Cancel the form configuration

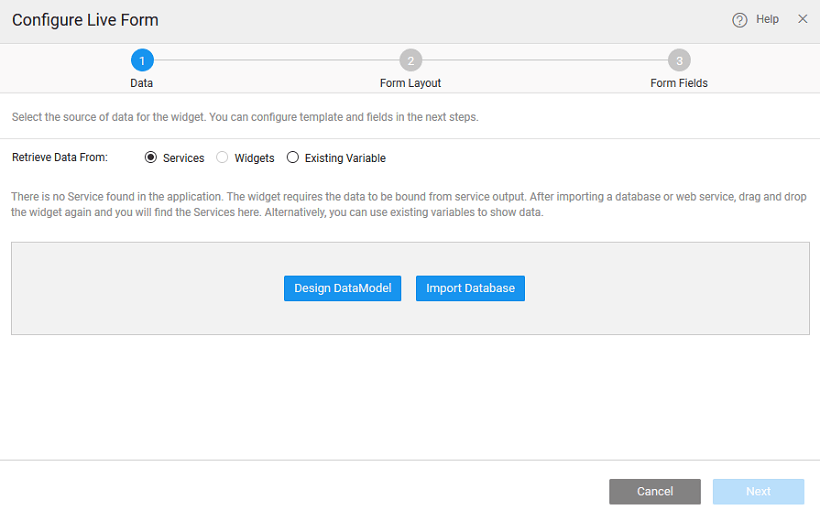(x=655, y=491)
